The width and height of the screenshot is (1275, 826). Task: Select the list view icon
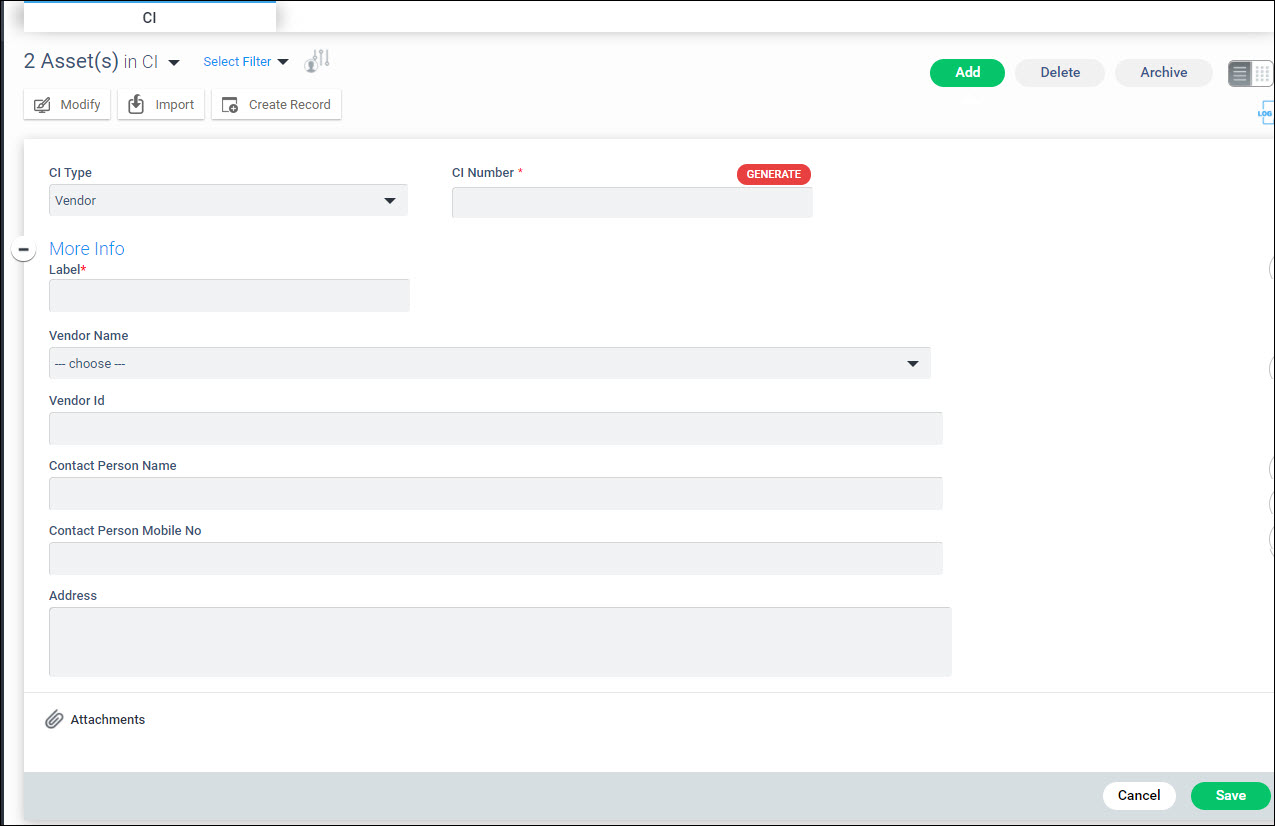coord(1241,72)
